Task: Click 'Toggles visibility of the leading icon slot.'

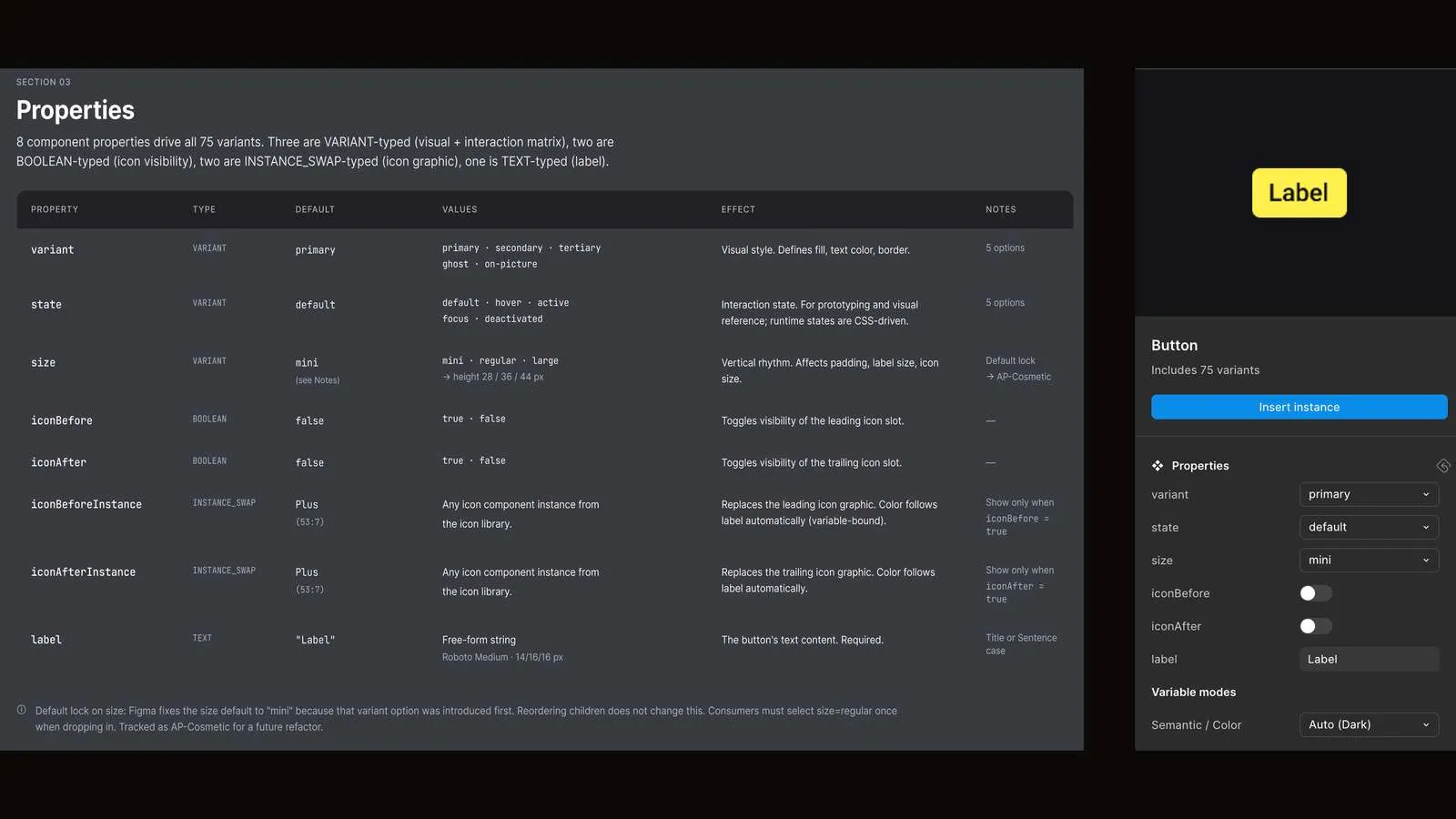Action: [813, 421]
